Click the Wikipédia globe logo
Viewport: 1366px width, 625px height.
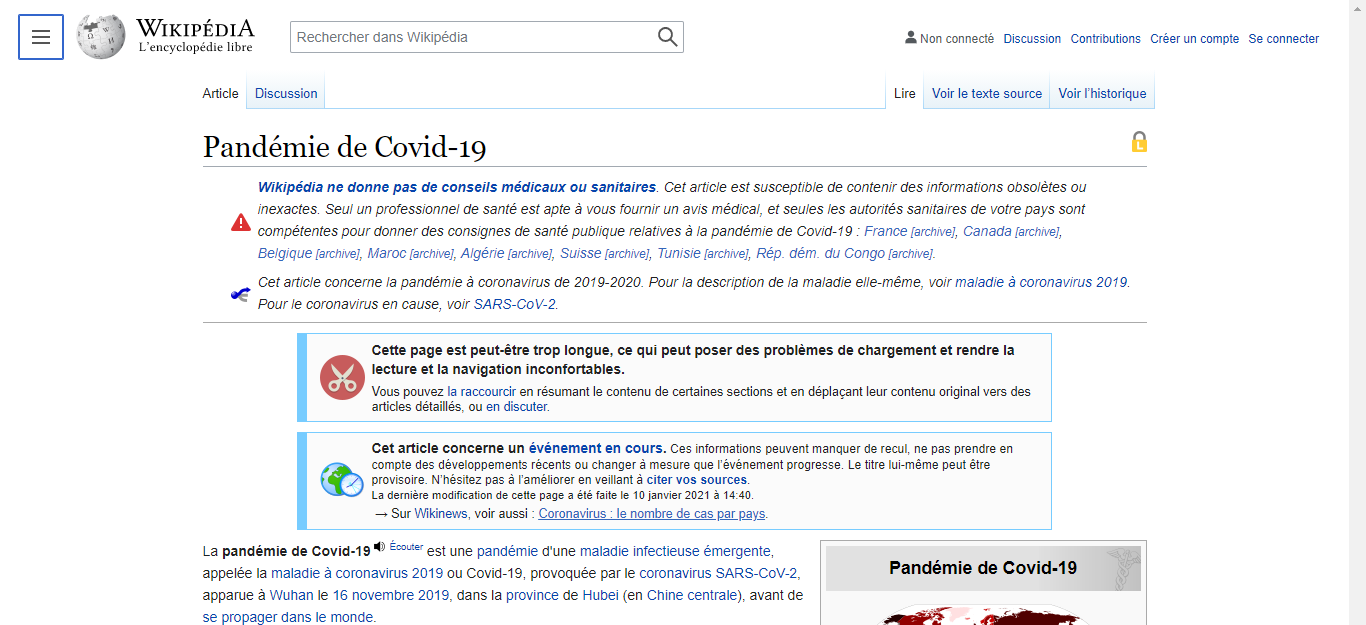101,37
